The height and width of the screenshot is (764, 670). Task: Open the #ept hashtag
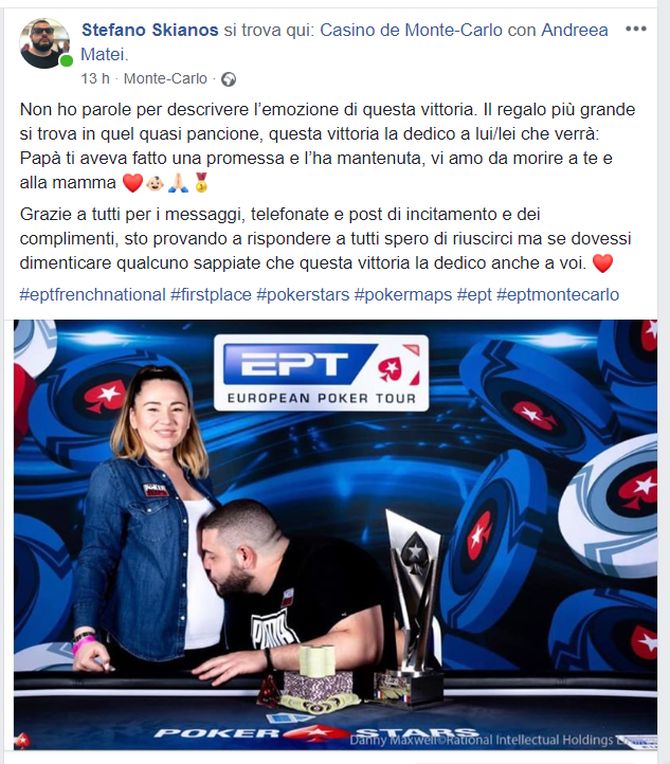pos(474,295)
